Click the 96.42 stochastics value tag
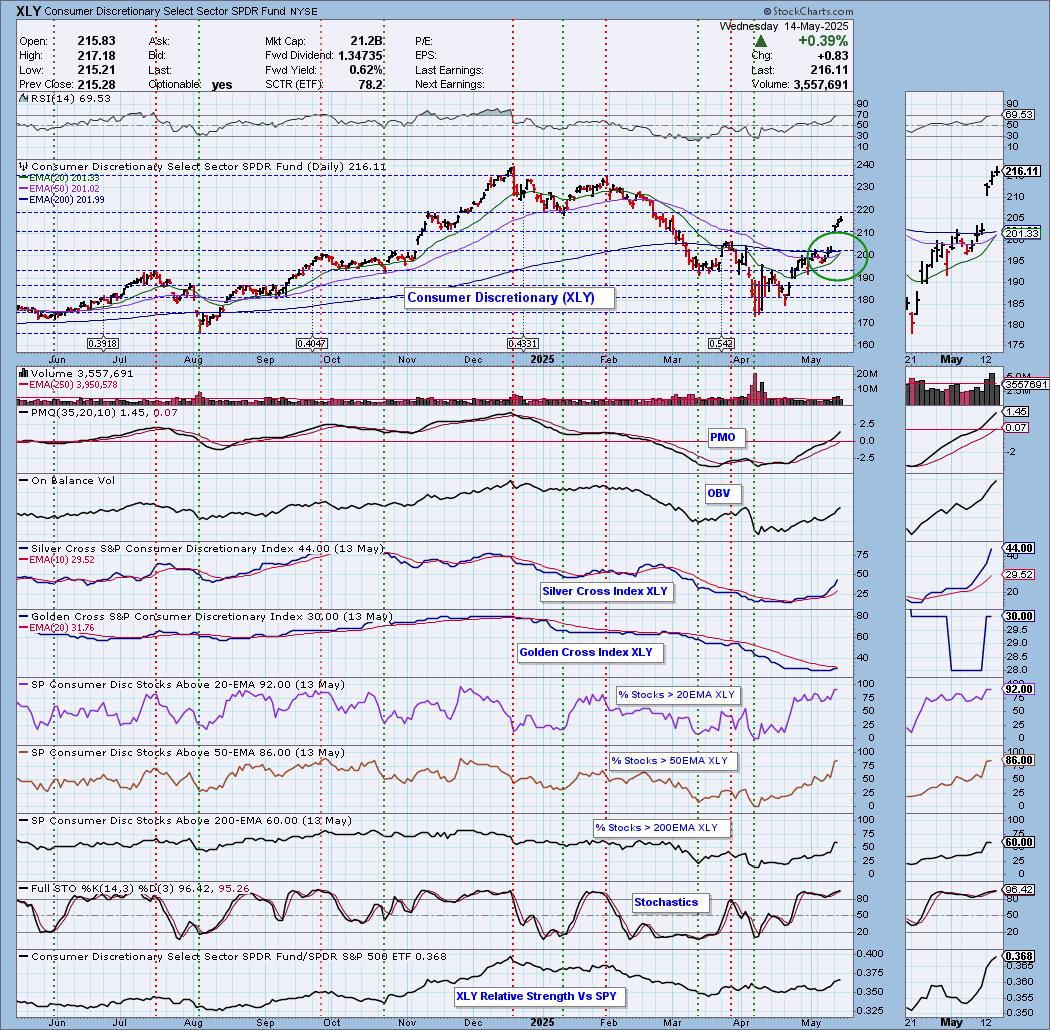1050x1030 pixels. [x=1020, y=890]
